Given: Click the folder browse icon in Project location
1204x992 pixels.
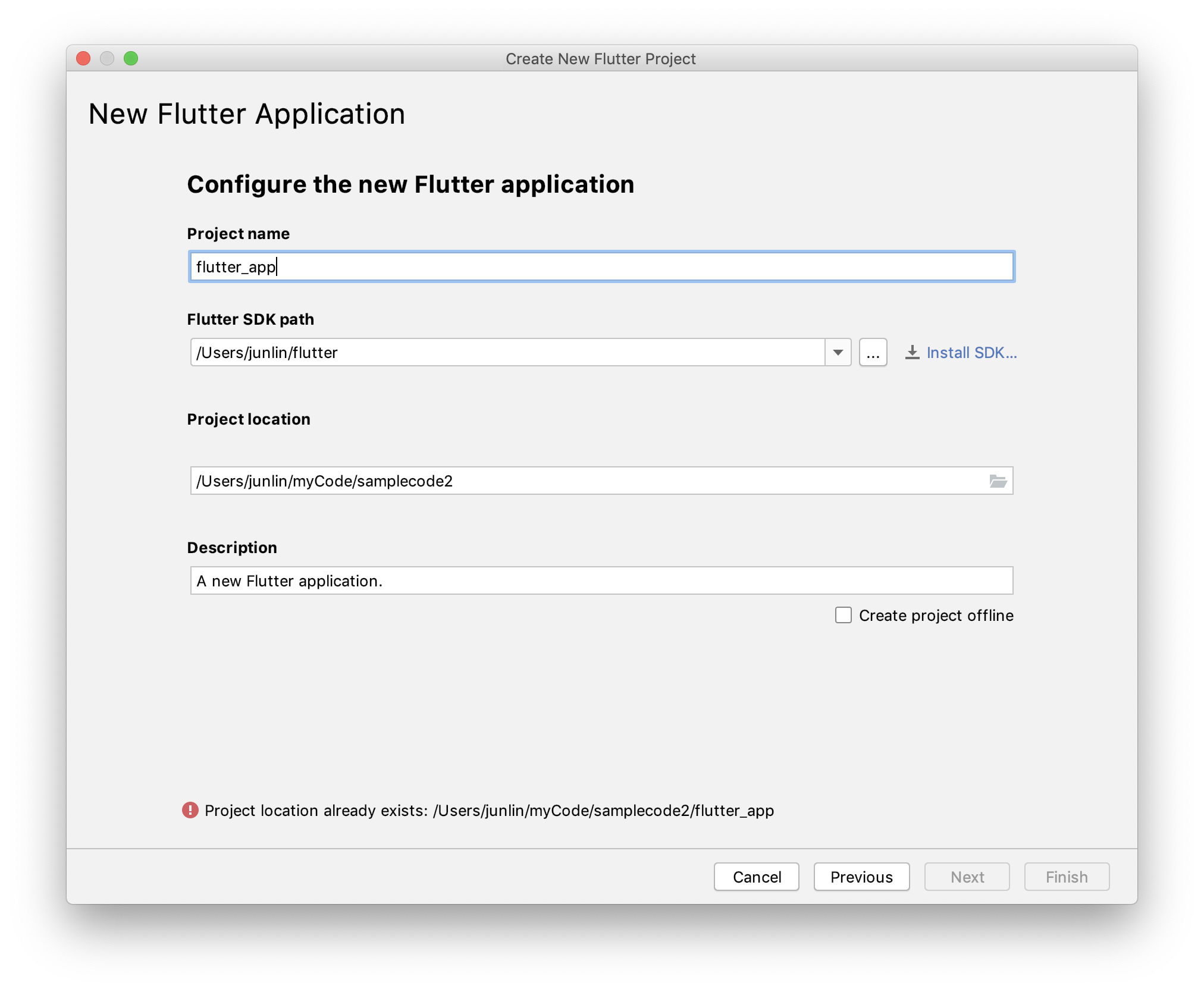Looking at the screenshot, I should click(x=998, y=481).
